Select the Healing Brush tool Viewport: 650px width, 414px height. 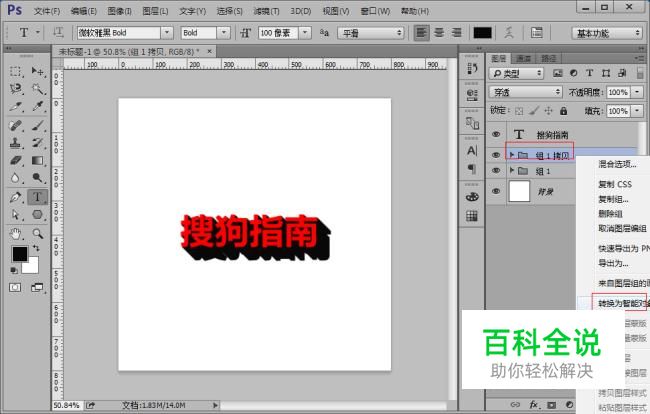(16, 125)
